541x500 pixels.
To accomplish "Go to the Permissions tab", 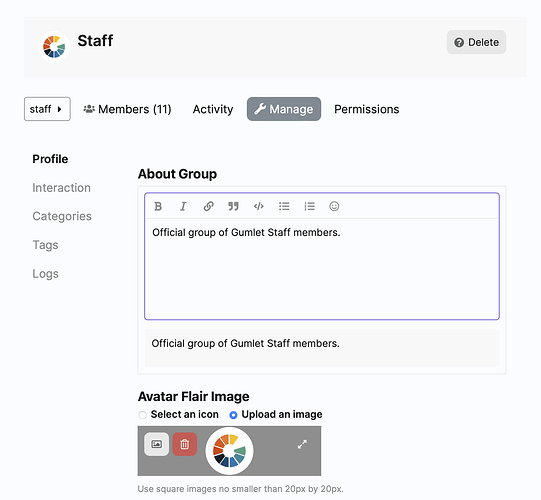I will point(367,109).
